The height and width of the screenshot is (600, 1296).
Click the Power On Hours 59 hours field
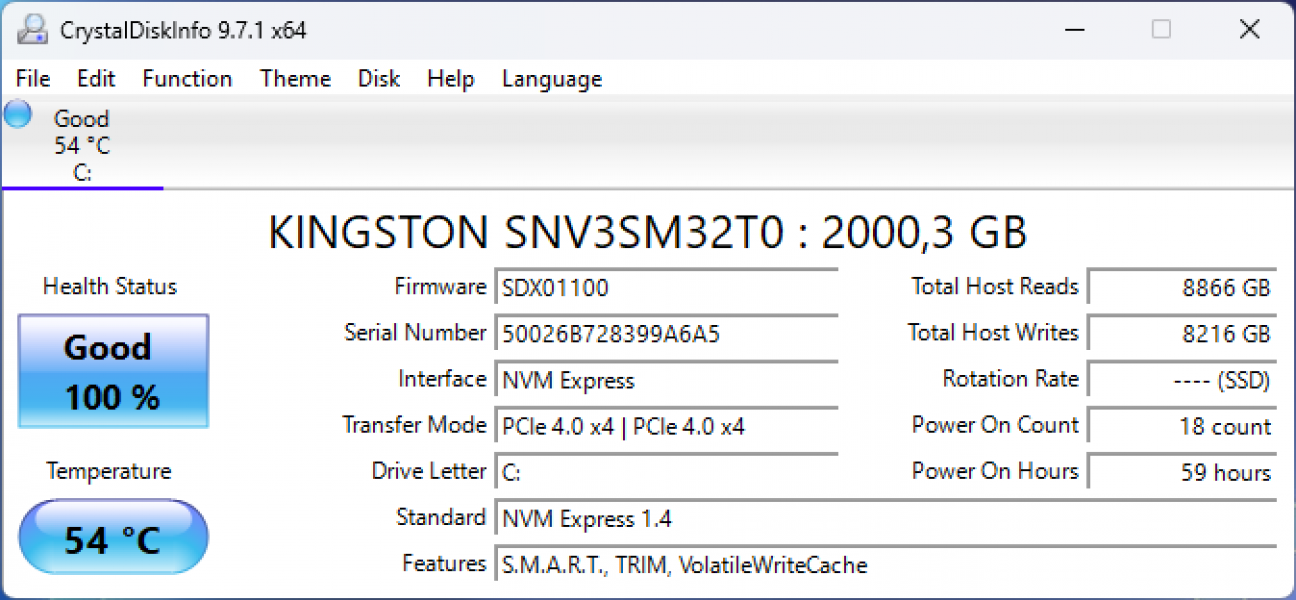(1181, 472)
